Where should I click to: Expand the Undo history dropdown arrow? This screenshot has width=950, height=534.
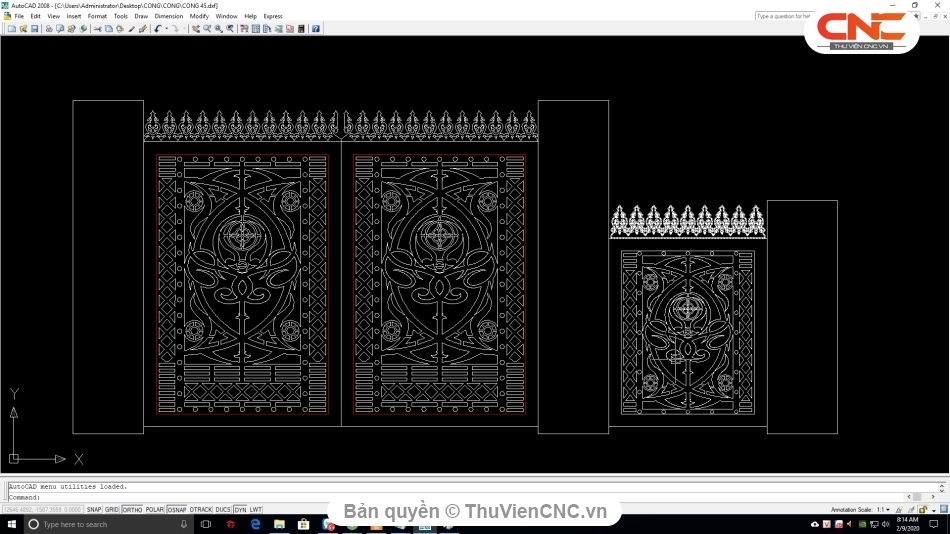(166, 29)
